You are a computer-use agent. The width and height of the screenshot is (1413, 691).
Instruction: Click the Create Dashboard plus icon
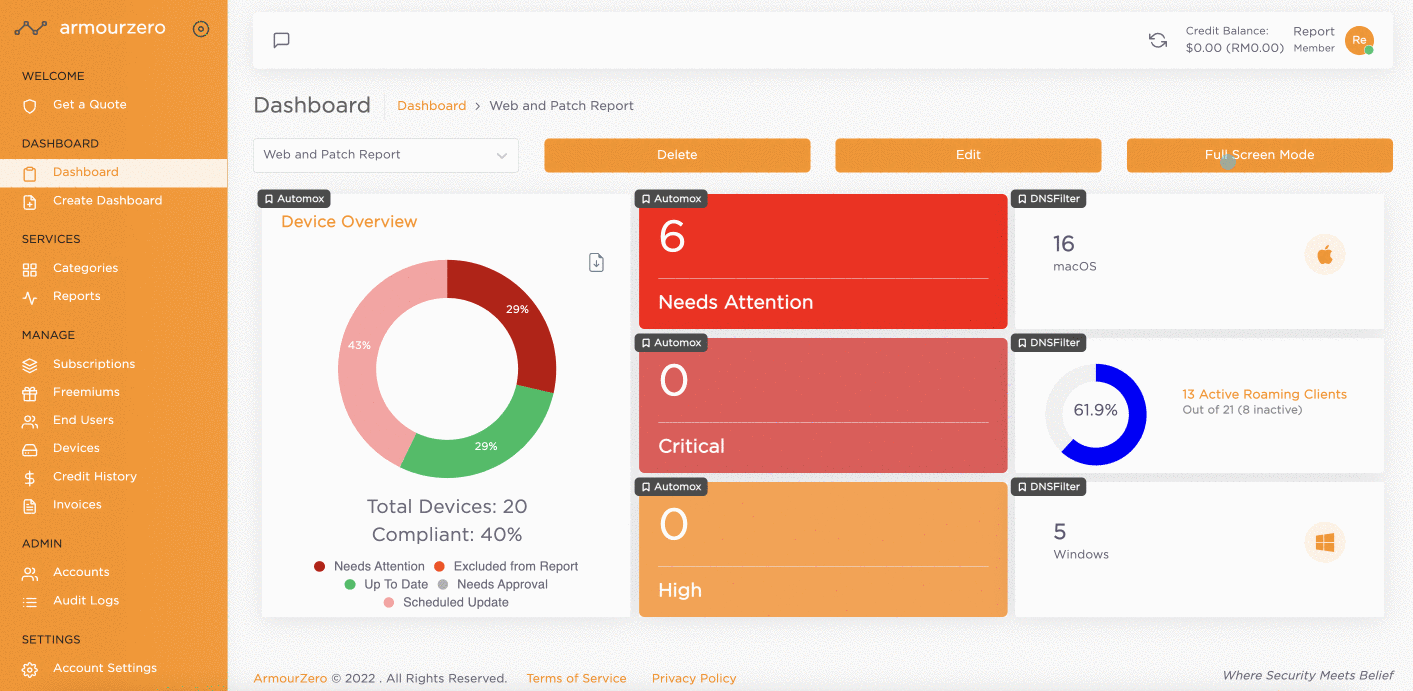tap(30, 201)
